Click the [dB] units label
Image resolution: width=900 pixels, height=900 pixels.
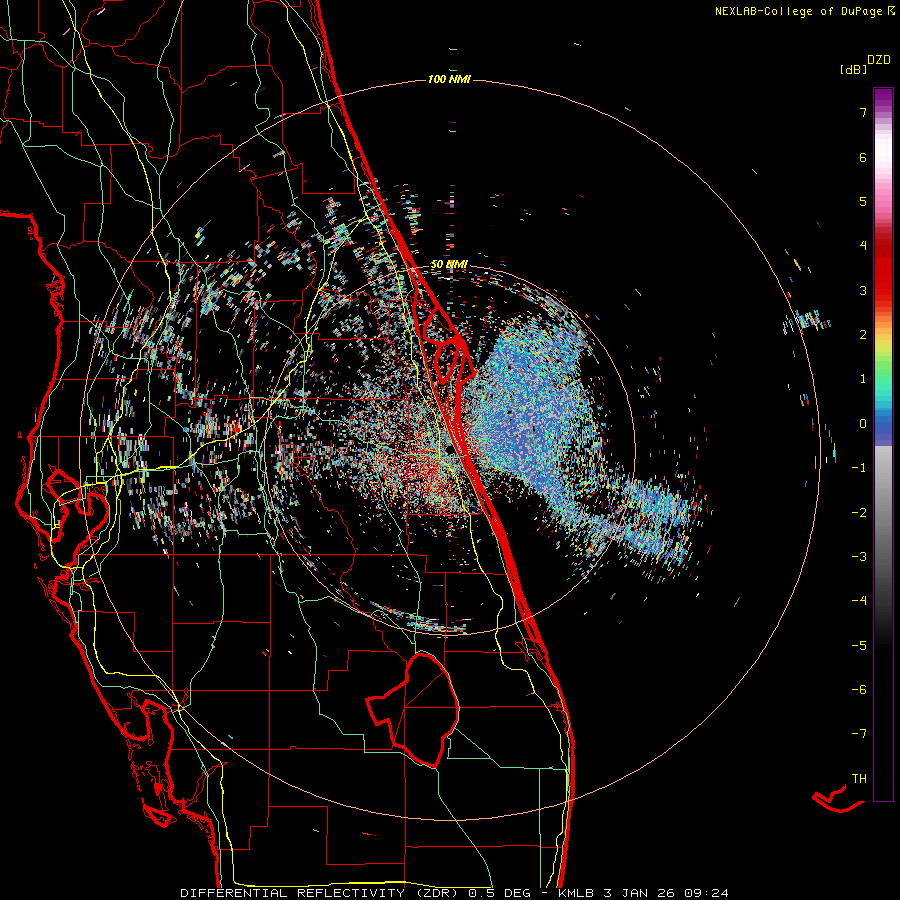[x=853, y=69]
